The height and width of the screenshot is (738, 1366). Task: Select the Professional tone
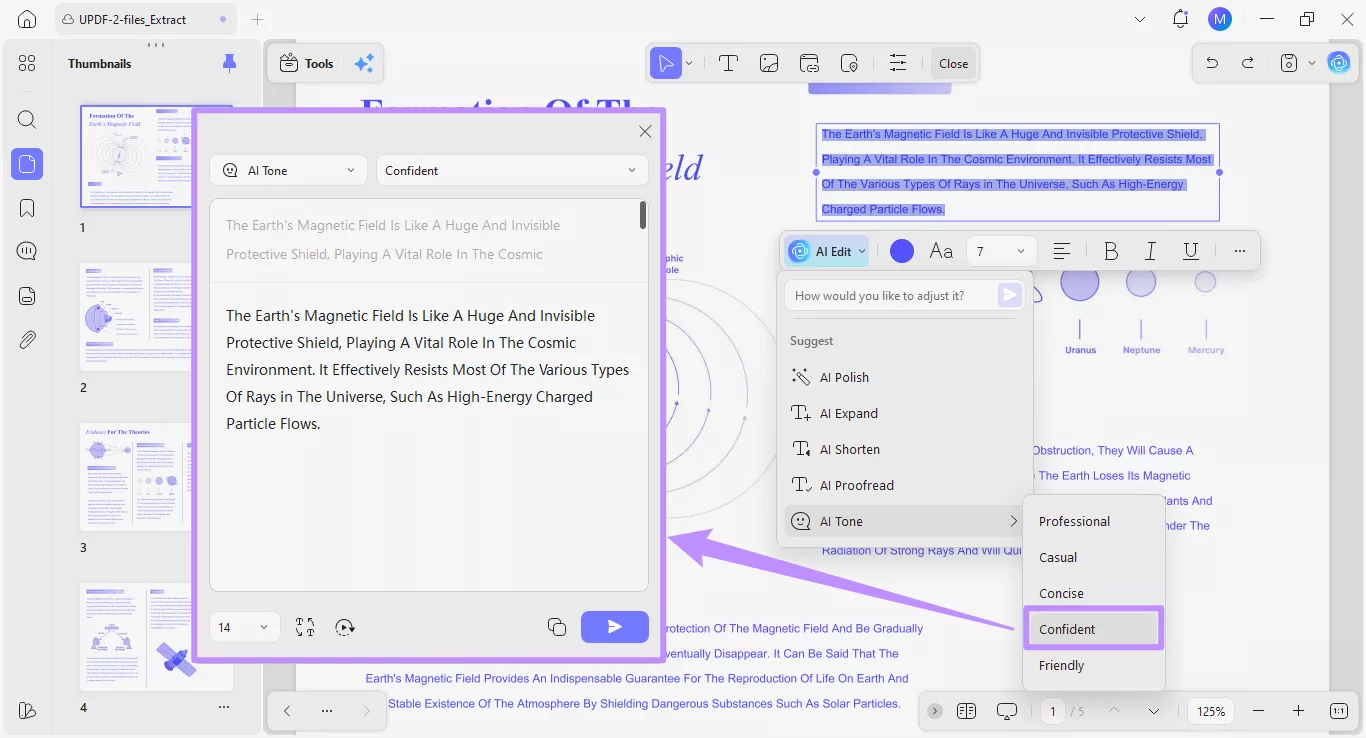pyautogui.click(x=1094, y=521)
